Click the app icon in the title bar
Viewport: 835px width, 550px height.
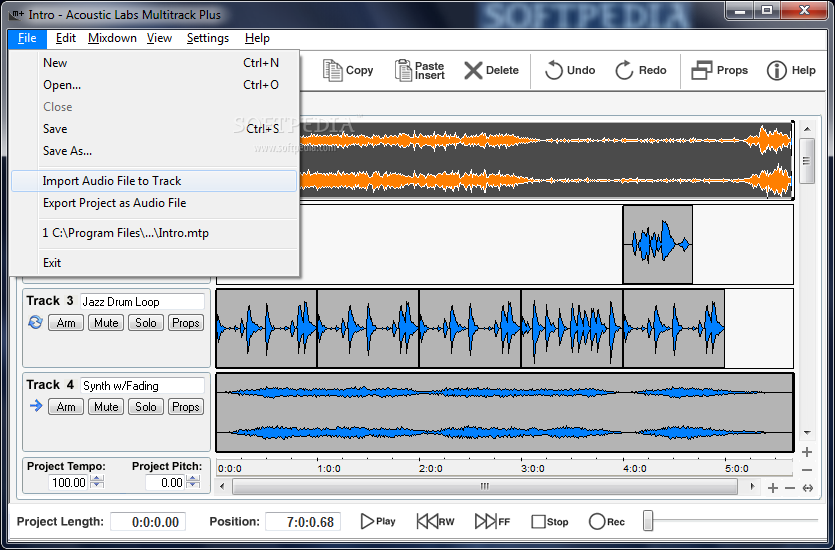pos(17,14)
